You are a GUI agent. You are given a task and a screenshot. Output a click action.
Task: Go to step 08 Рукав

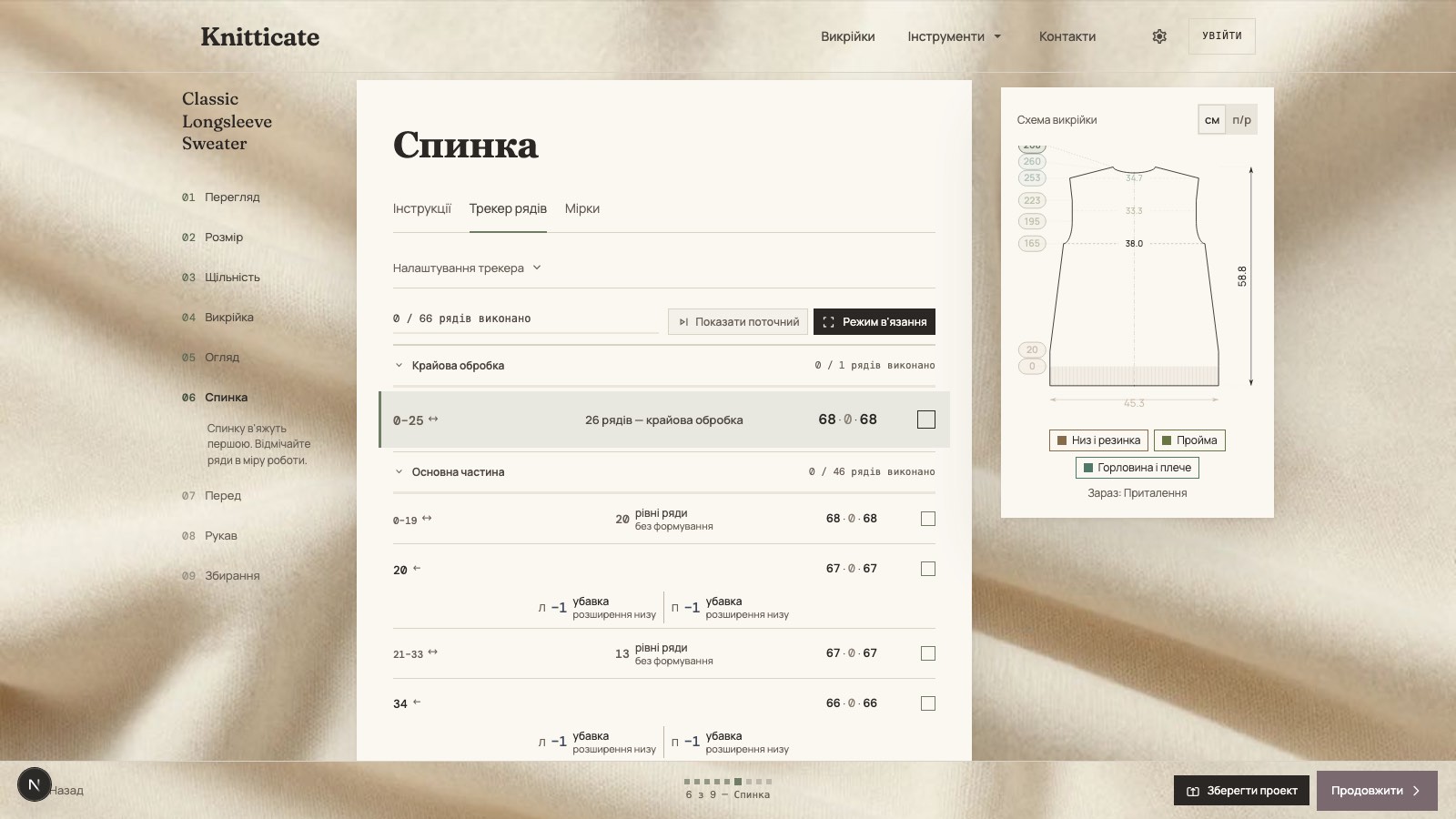tap(209, 535)
